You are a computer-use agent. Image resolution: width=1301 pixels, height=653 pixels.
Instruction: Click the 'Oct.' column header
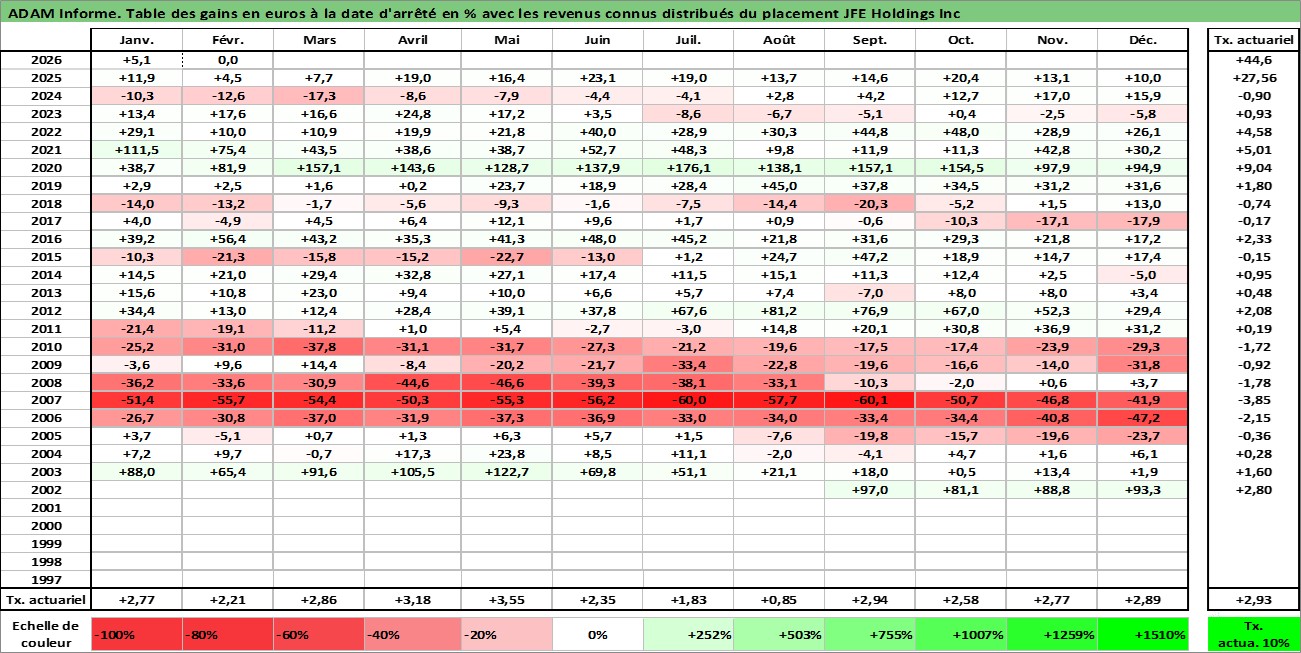pyautogui.click(x=961, y=40)
